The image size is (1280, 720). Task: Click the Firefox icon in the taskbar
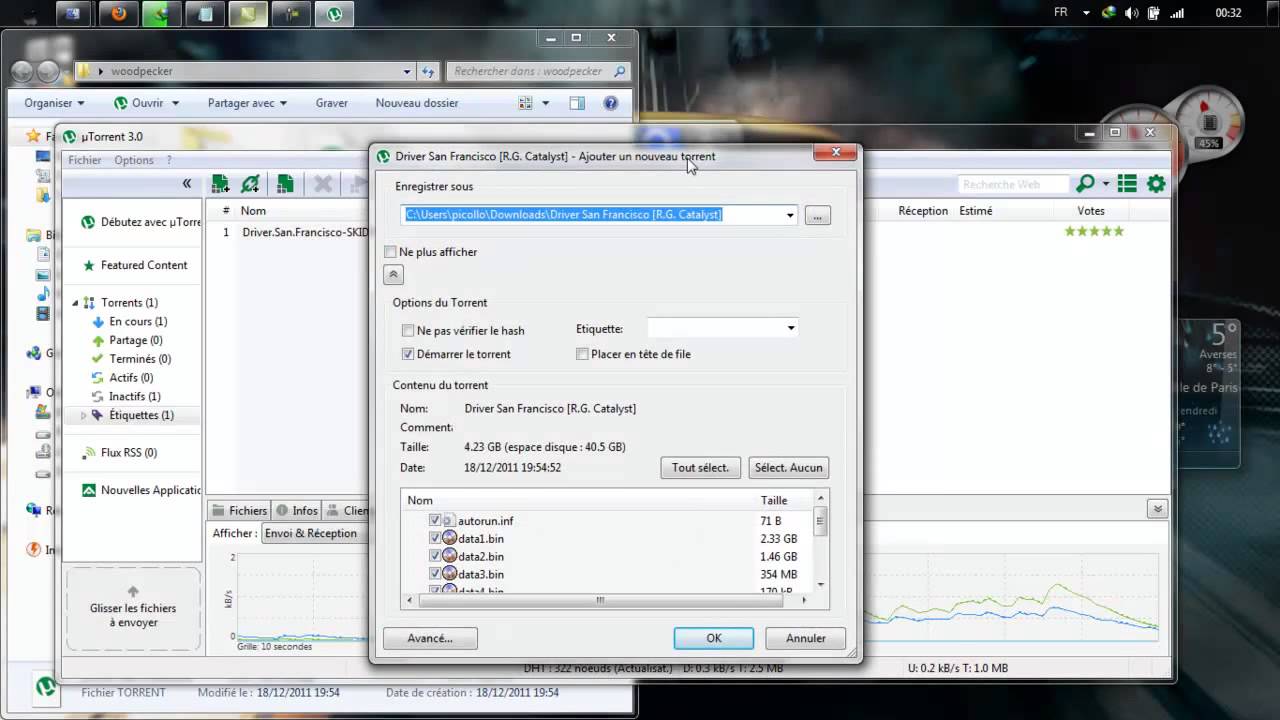(x=119, y=14)
